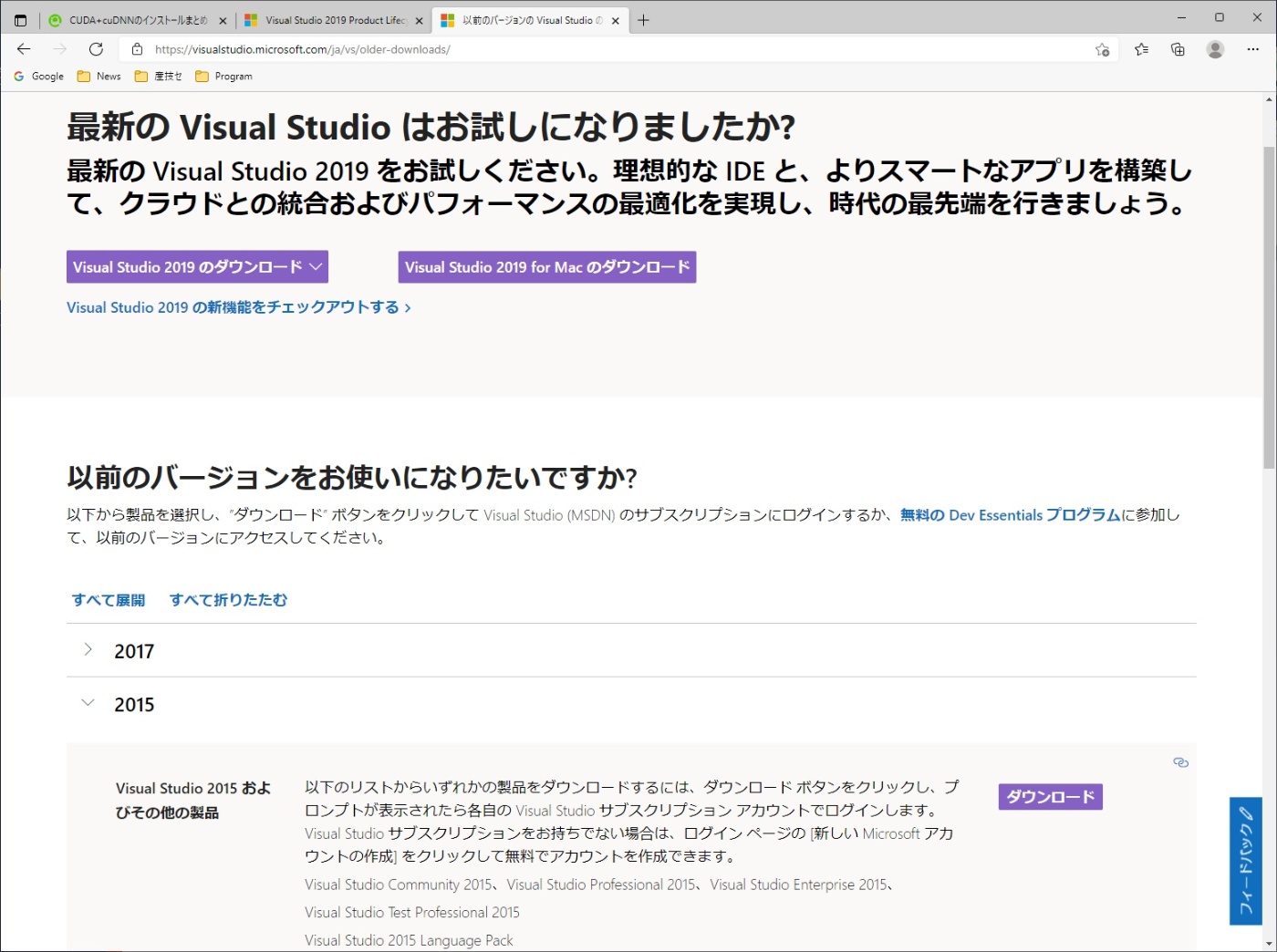Screen dimensions: 1277x952
Task: Click the 2017 section heading
Action: tap(134, 651)
